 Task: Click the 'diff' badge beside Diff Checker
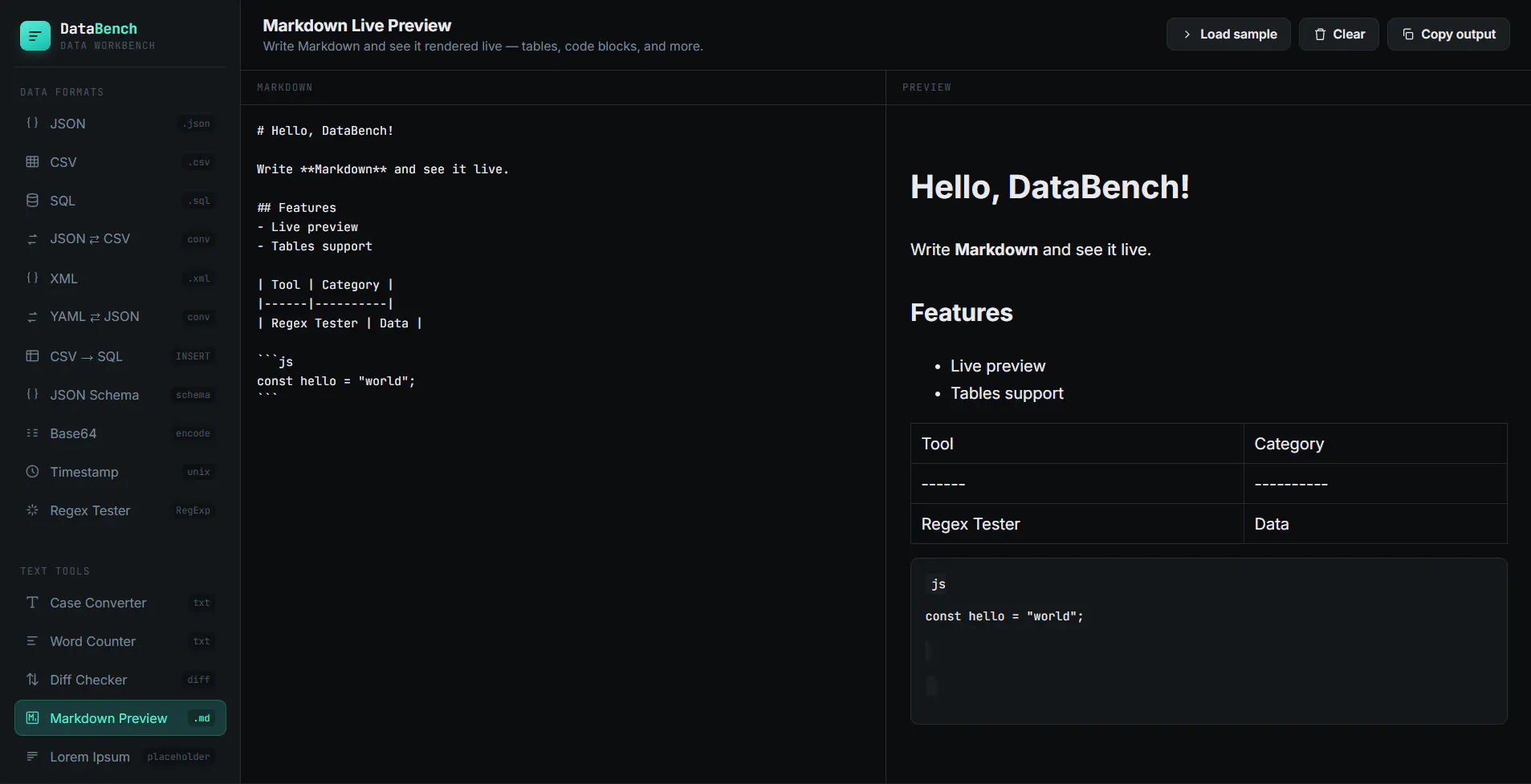(198, 680)
